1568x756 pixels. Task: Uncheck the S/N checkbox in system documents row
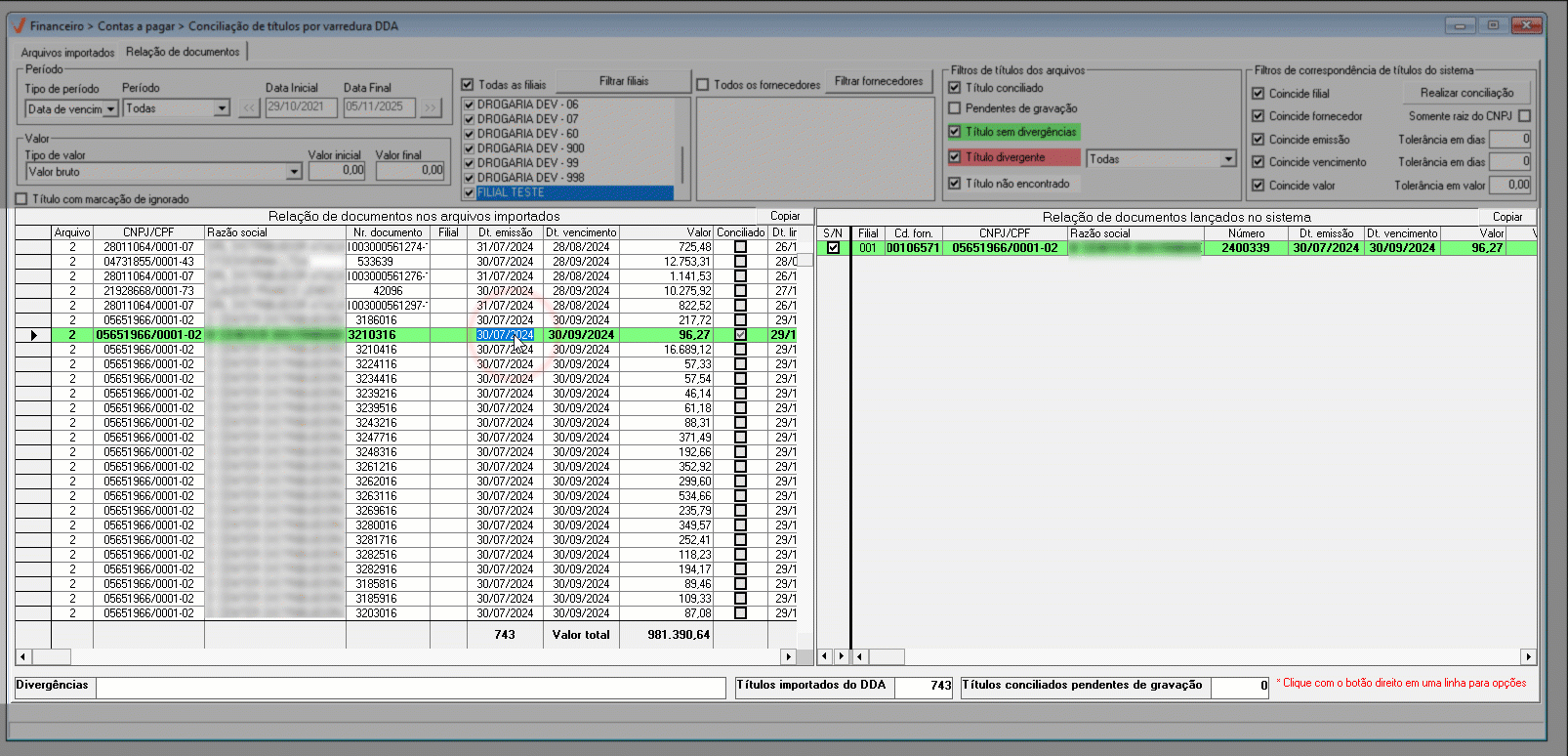(833, 248)
